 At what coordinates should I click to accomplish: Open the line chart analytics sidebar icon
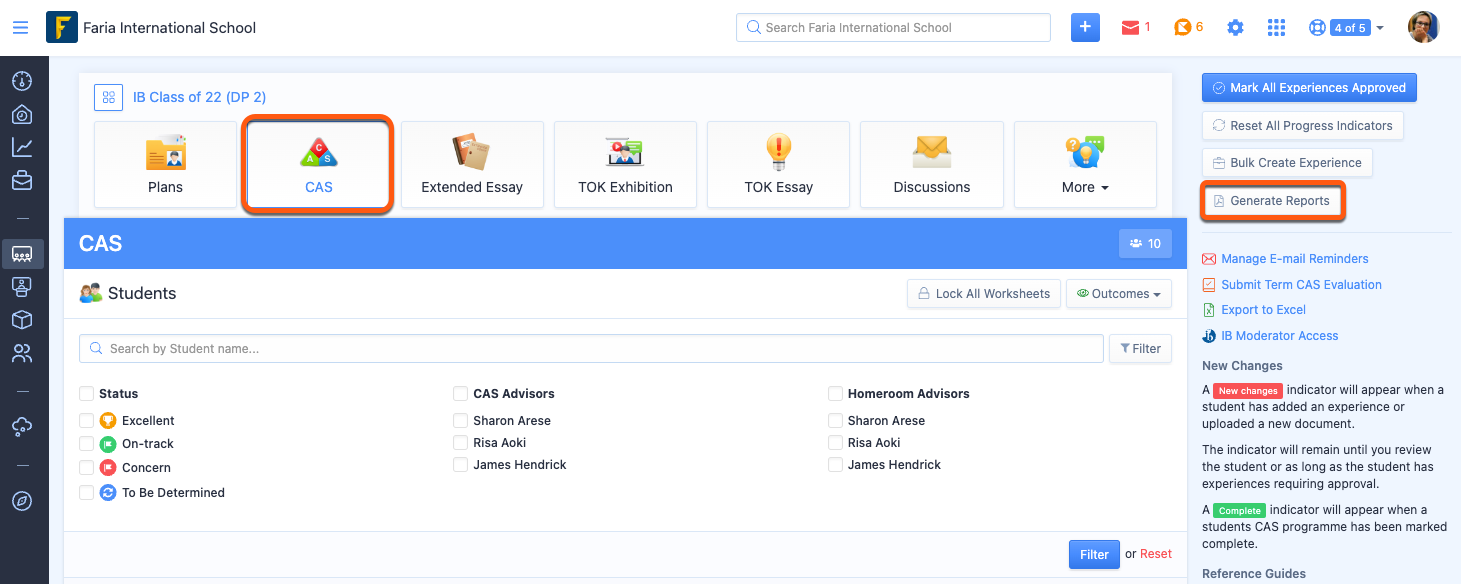[22, 147]
